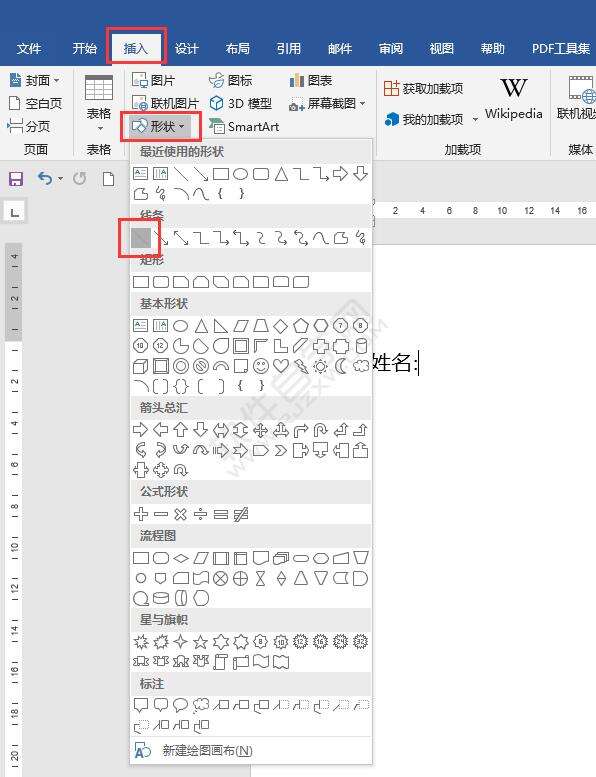
Task: Expand the undo history dropdown arrow
Action: tap(60, 178)
